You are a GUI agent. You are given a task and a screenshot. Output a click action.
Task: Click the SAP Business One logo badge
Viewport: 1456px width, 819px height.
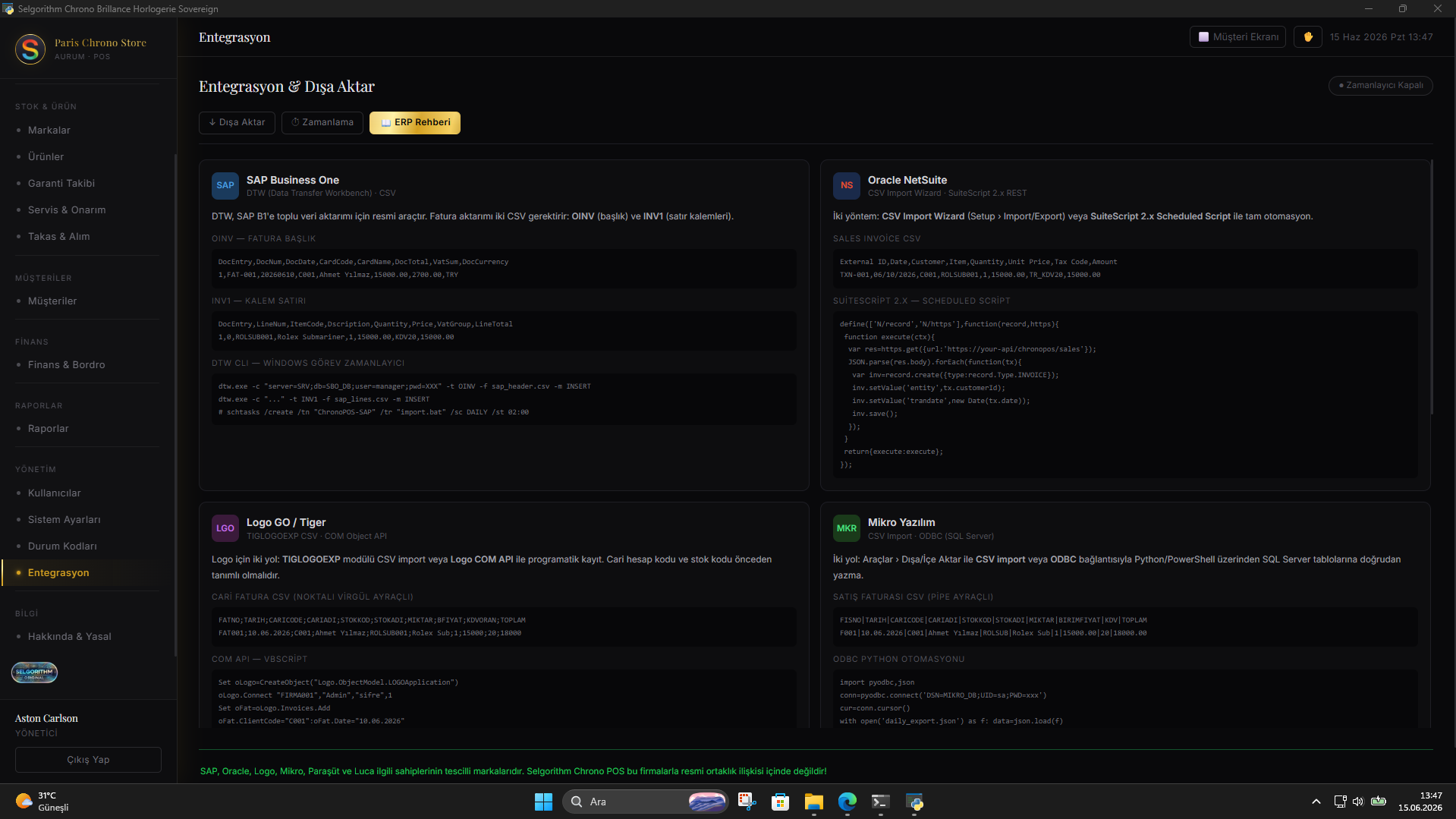click(225, 185)
